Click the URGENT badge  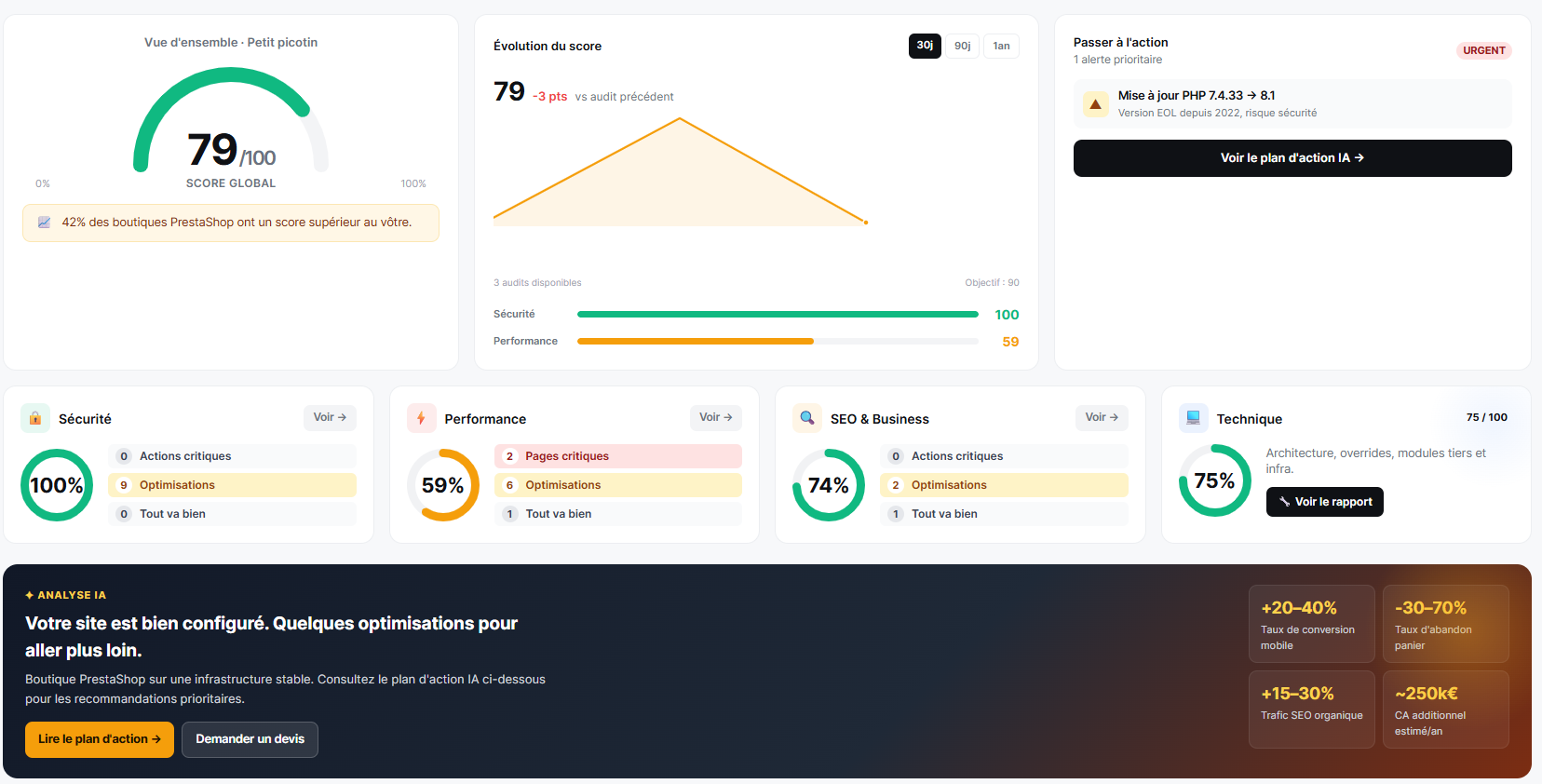(x=1484, y=50)
